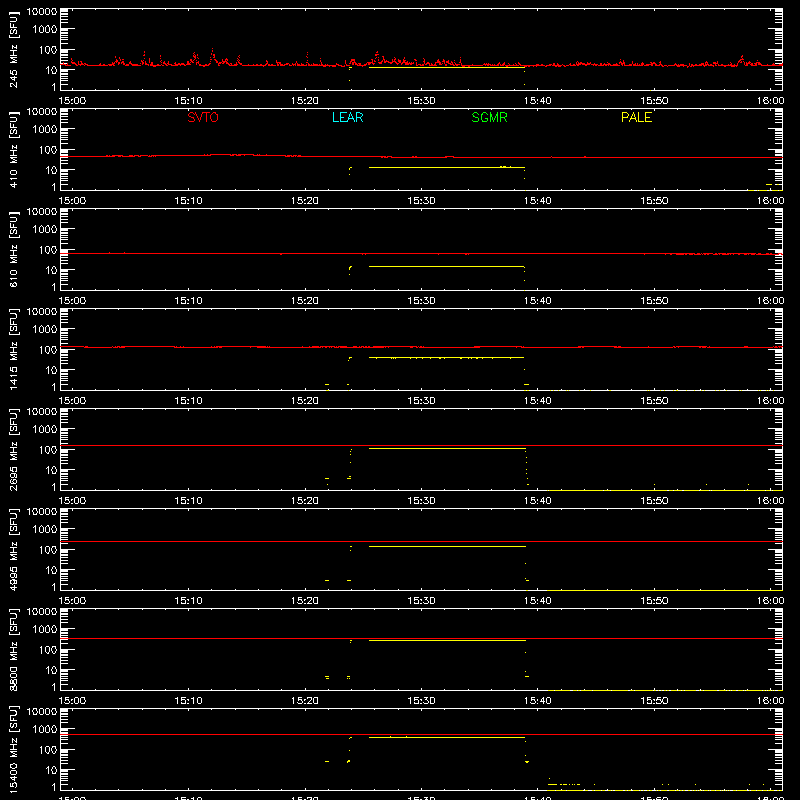Image resolution: width=800 pixels, height=800 pixels.
Task: Click the cyan LEAR station label
Action: tap(347, 117)
